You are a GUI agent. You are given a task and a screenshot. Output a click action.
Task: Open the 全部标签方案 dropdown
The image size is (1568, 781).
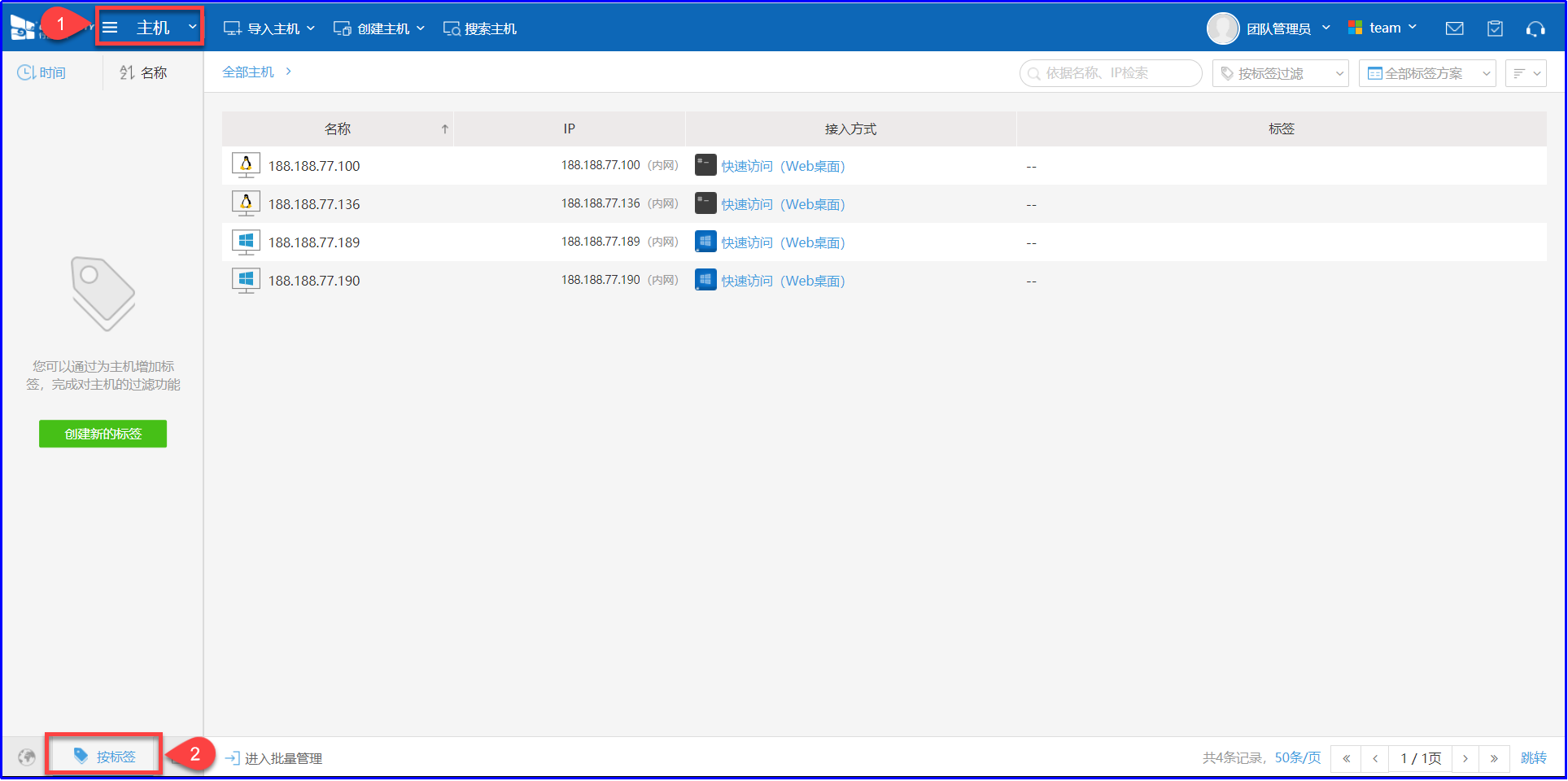(x=1426, y=73)
